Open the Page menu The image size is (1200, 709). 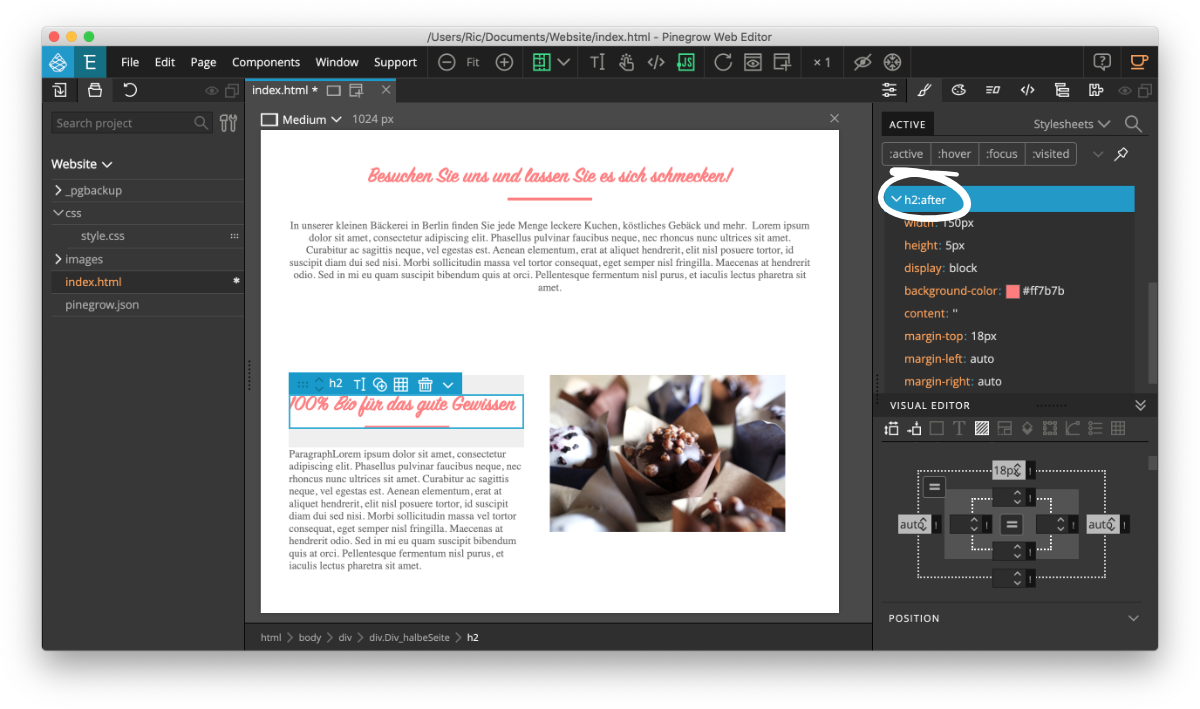[x=203, y=62]
